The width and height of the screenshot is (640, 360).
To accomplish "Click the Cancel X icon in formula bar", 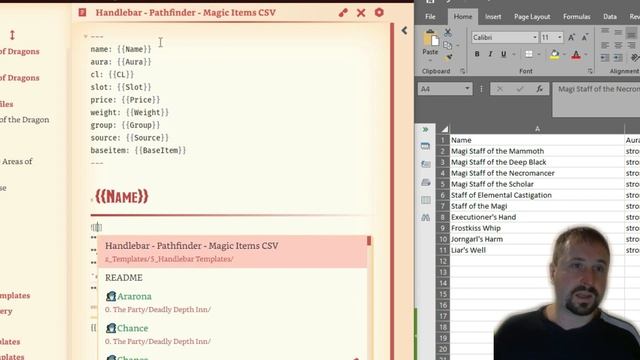I will pos(500,89).
